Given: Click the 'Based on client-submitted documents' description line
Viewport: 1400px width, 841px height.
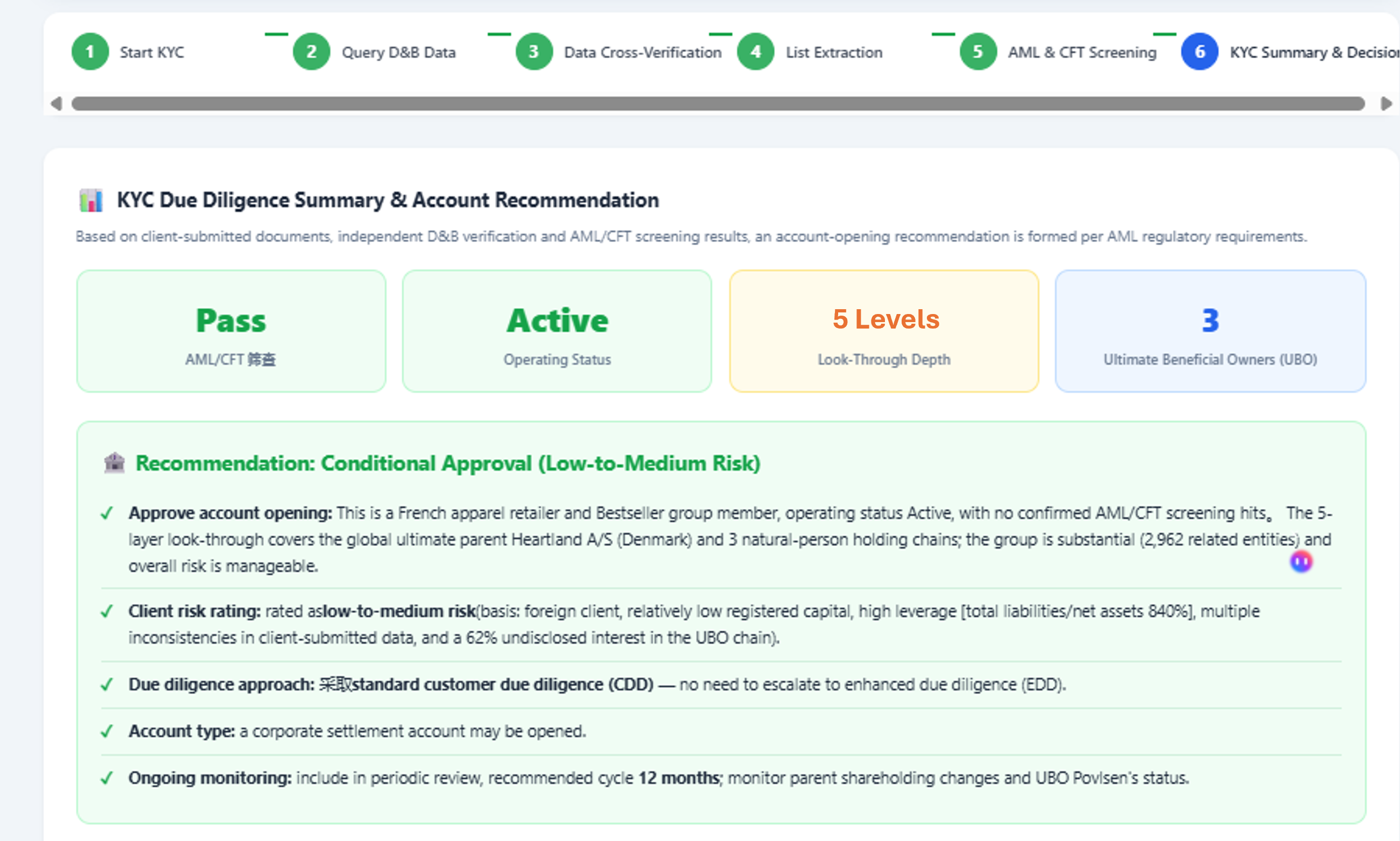Looking at the screenshot, I should point(691,236).
